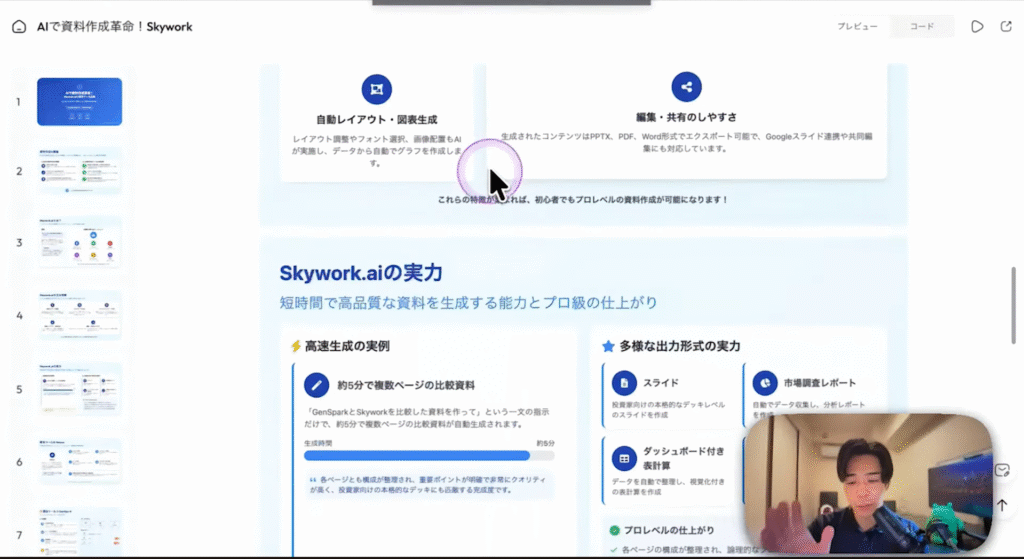
Task: Click the pencil icon beside 約5分で複数ページの比較資料
Action: tap(317, 384)
